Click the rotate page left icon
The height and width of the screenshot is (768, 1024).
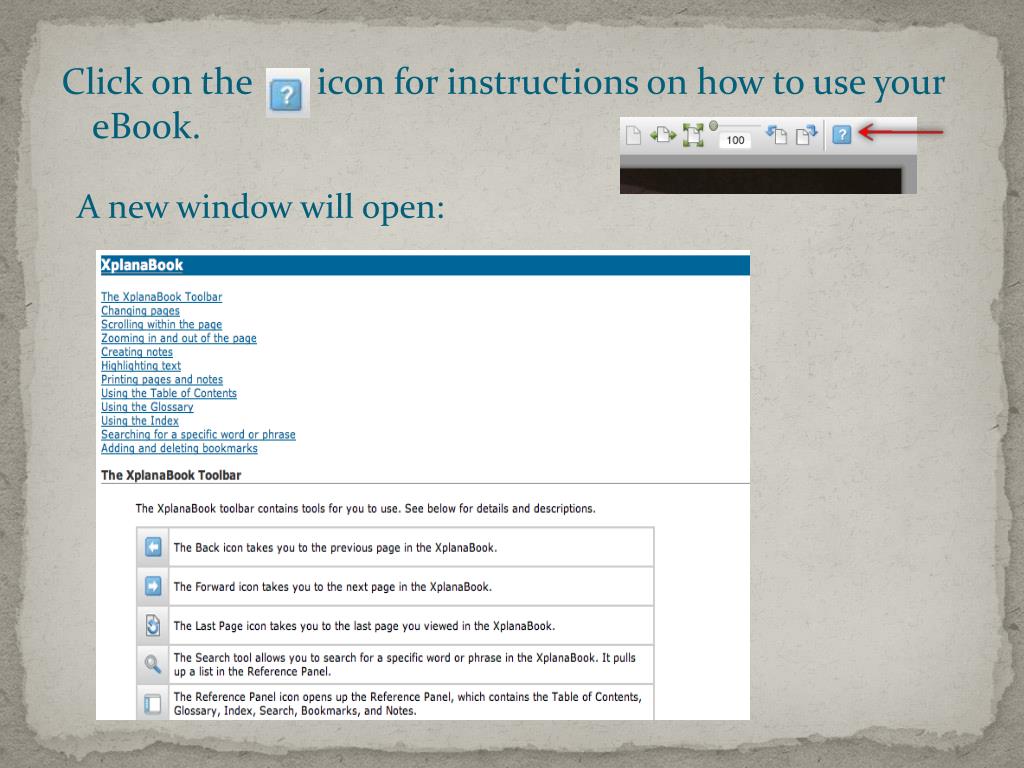777,135
